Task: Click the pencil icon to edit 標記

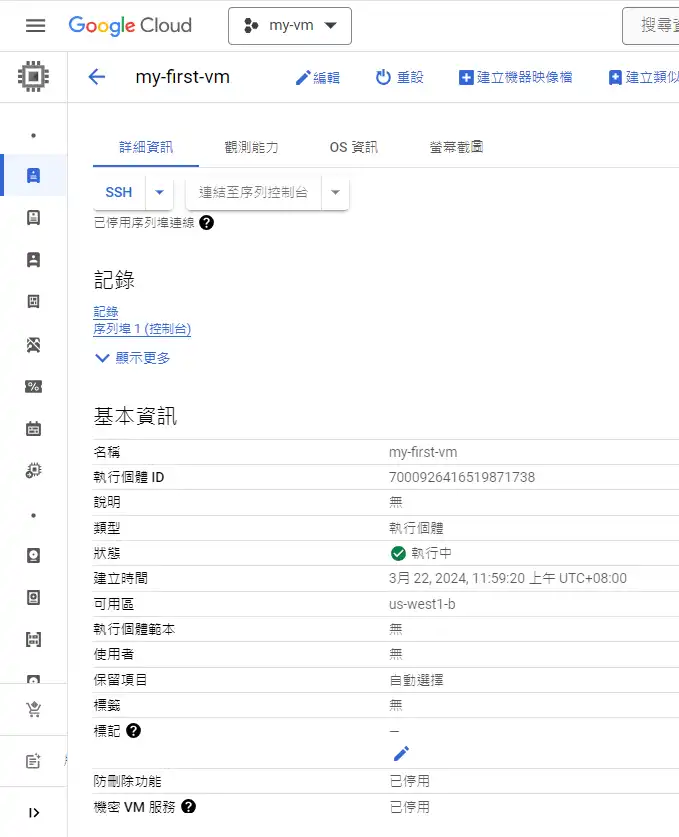Action: [401, 753]
